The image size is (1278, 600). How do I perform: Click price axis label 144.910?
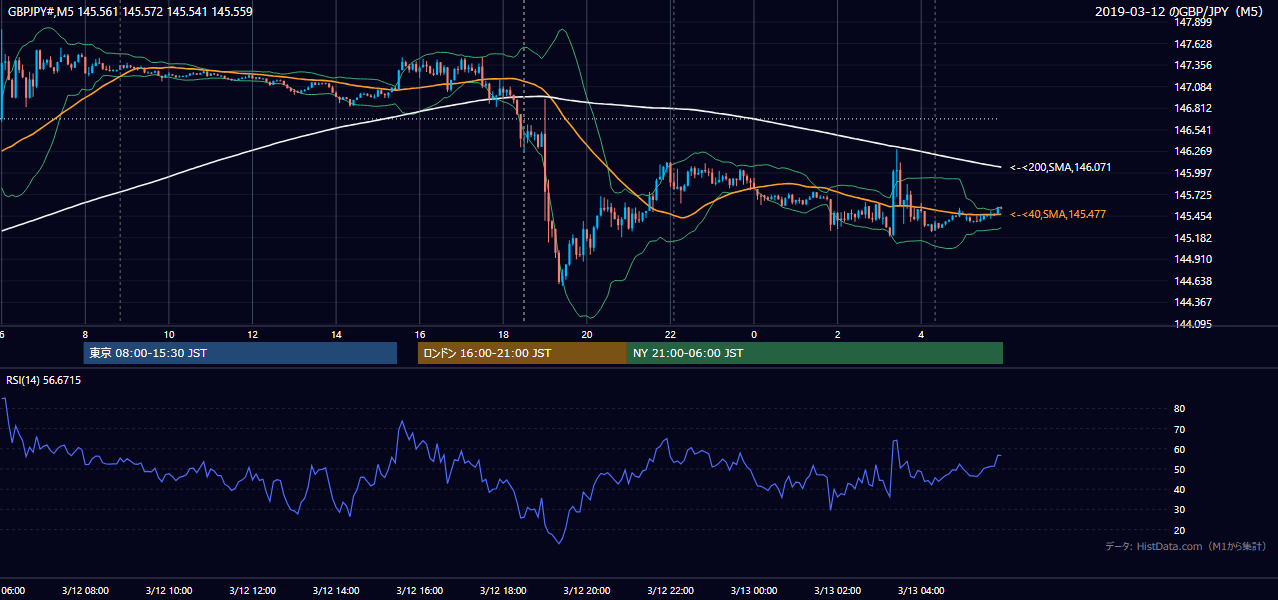[1194, 260]
